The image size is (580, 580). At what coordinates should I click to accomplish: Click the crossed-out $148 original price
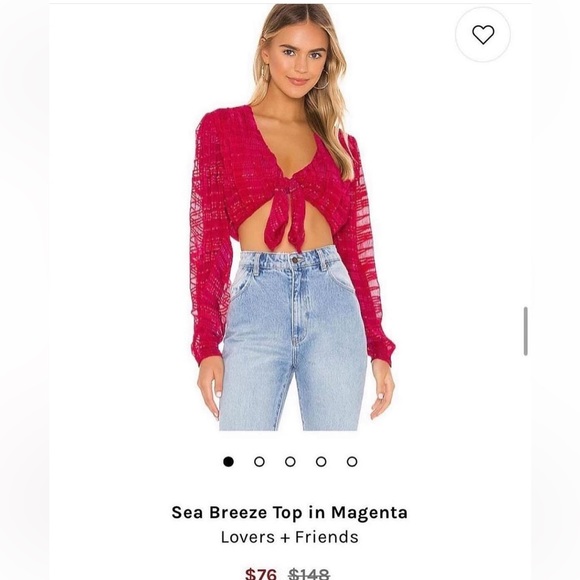point(309,574)
